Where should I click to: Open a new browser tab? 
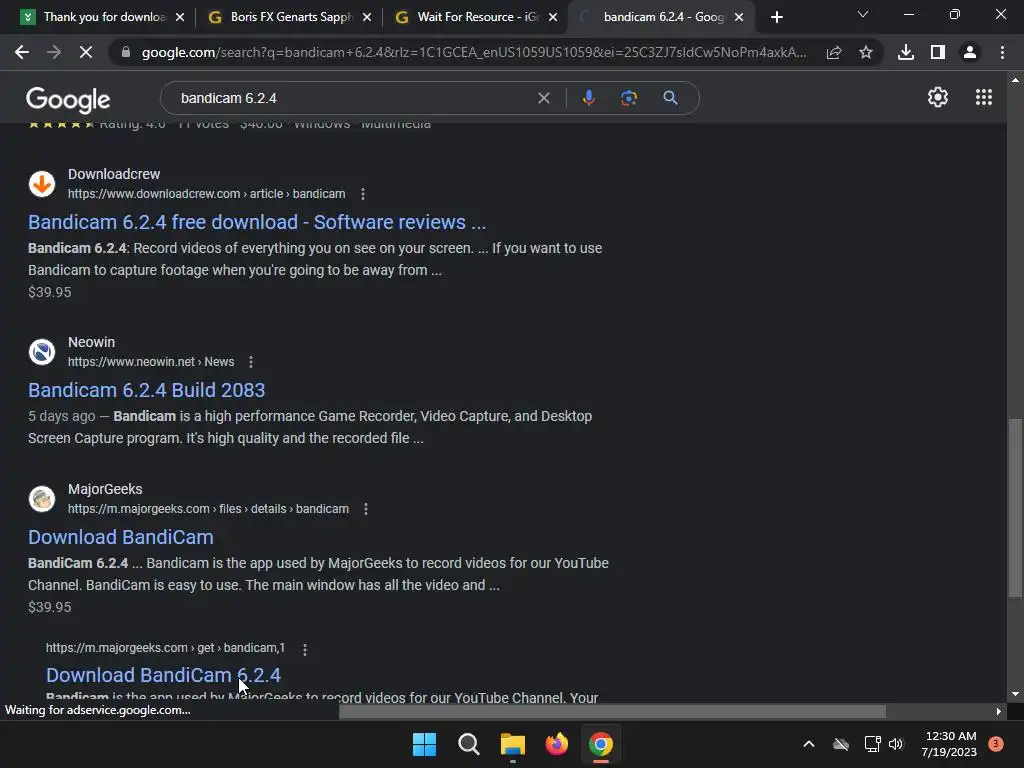[776, 18]
